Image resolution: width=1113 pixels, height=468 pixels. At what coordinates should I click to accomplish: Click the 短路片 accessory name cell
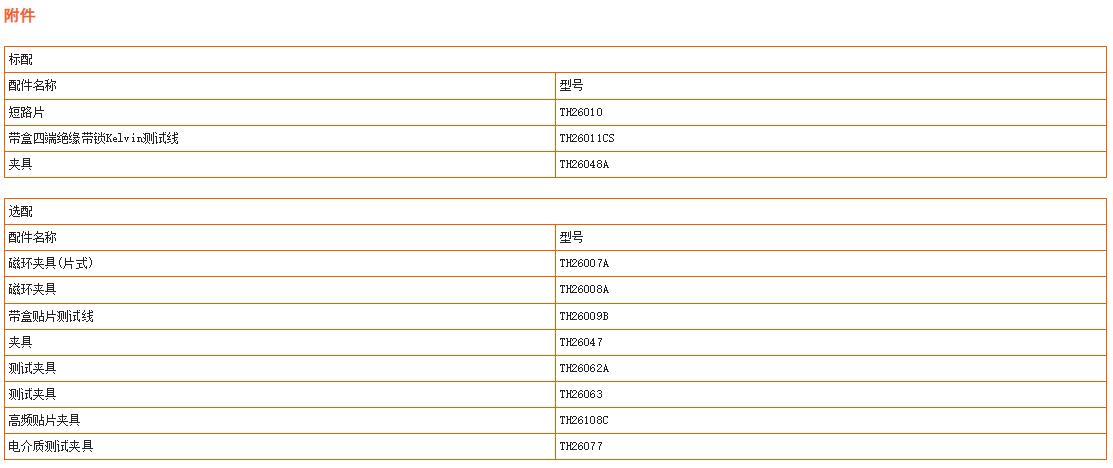[280, 112]
